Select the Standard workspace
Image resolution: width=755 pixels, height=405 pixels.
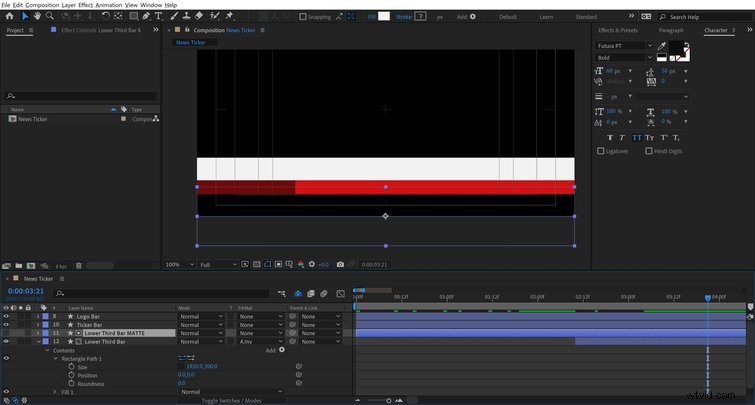[586, 17]
